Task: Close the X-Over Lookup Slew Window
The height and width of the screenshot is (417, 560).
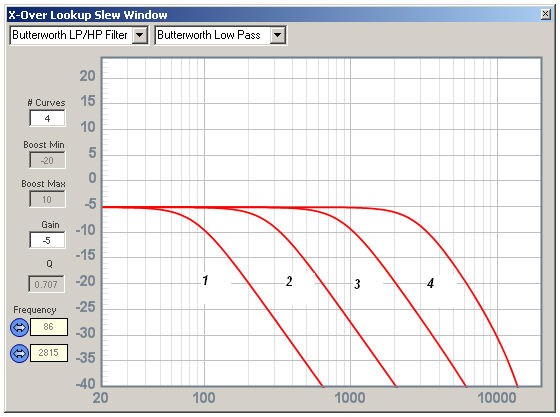Action: click(x=545, y=14)
